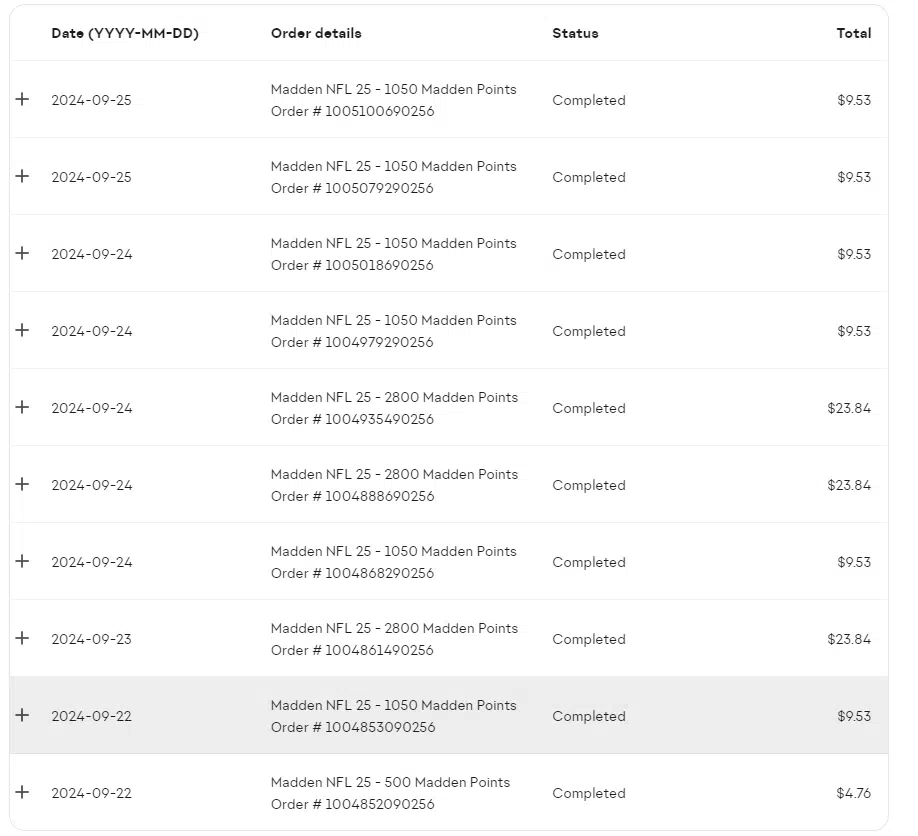This screenshot has height=836, width=918.
Task: Expand order 1004979290256 with plus icon
Action: click(22, 330)
